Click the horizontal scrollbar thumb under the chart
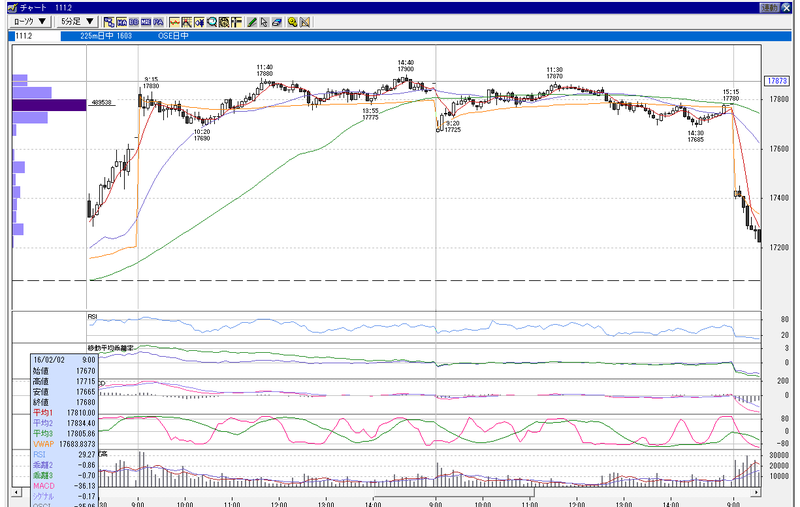The height and width of the screenshot is (507, 800). click(x=454, y=492)
